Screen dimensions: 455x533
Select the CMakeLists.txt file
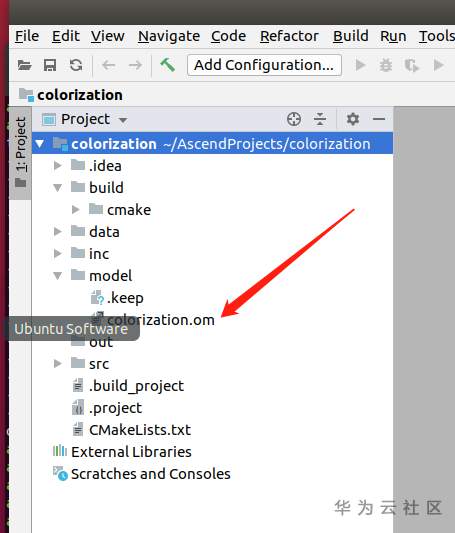click(132, 430)
